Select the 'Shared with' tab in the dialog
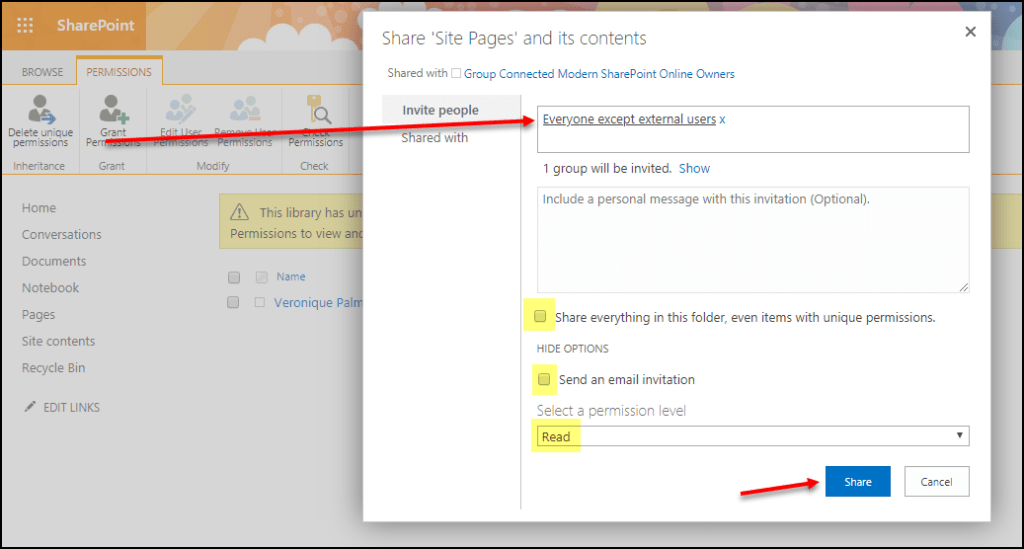1024x549 pixels. tap(434, 138)
